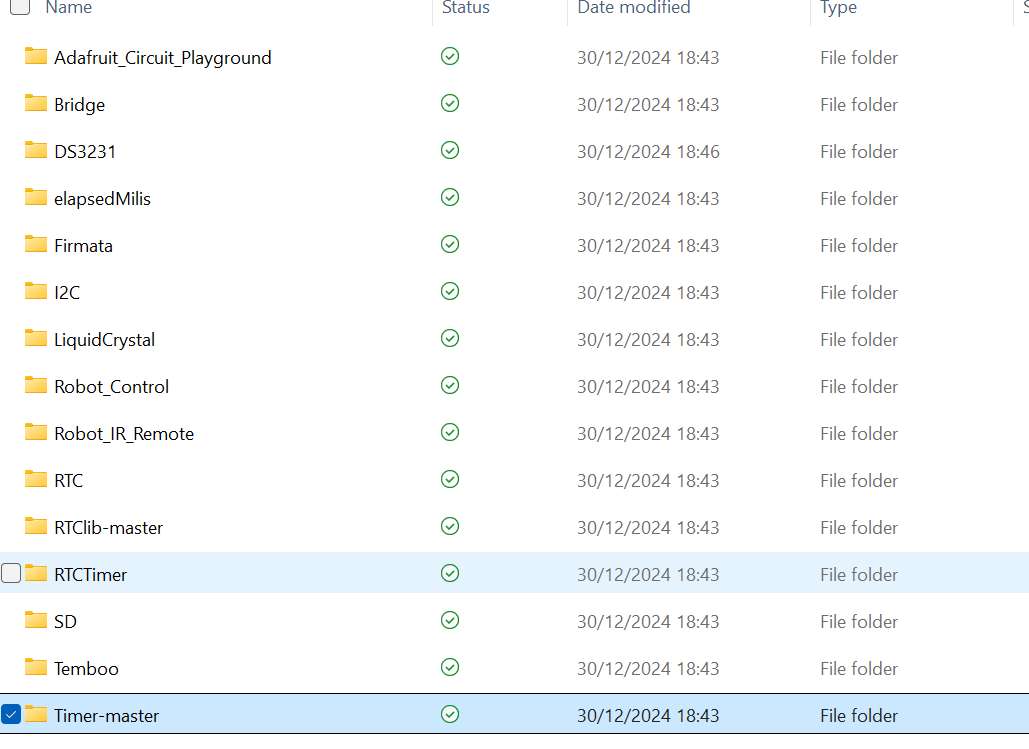The height and width of the screenshot is (749, 1029).
Task: Select the Robot_IR_Remote folder name
Action: click(124, 434)
